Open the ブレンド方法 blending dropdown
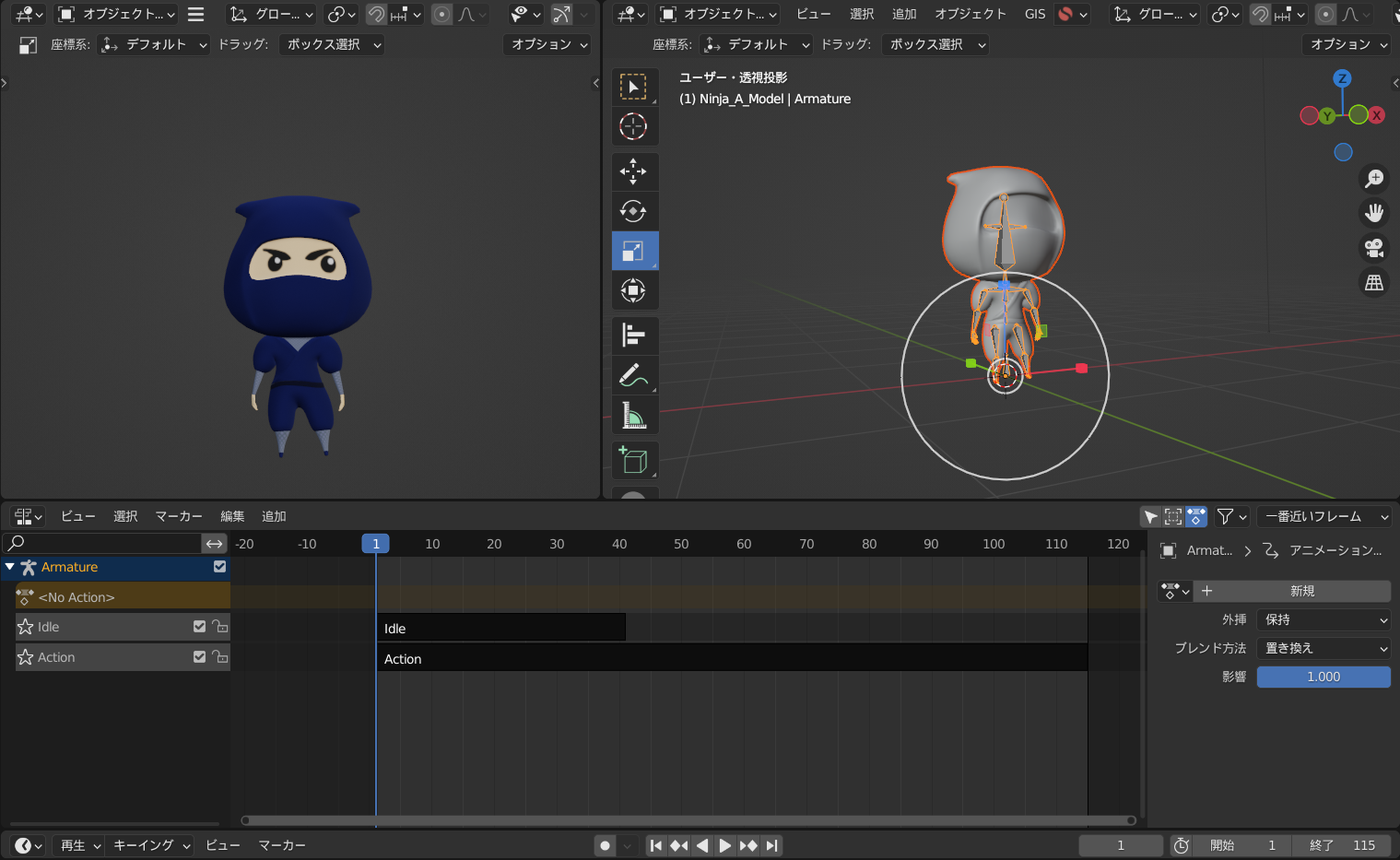 click(x=1323, y=648)
